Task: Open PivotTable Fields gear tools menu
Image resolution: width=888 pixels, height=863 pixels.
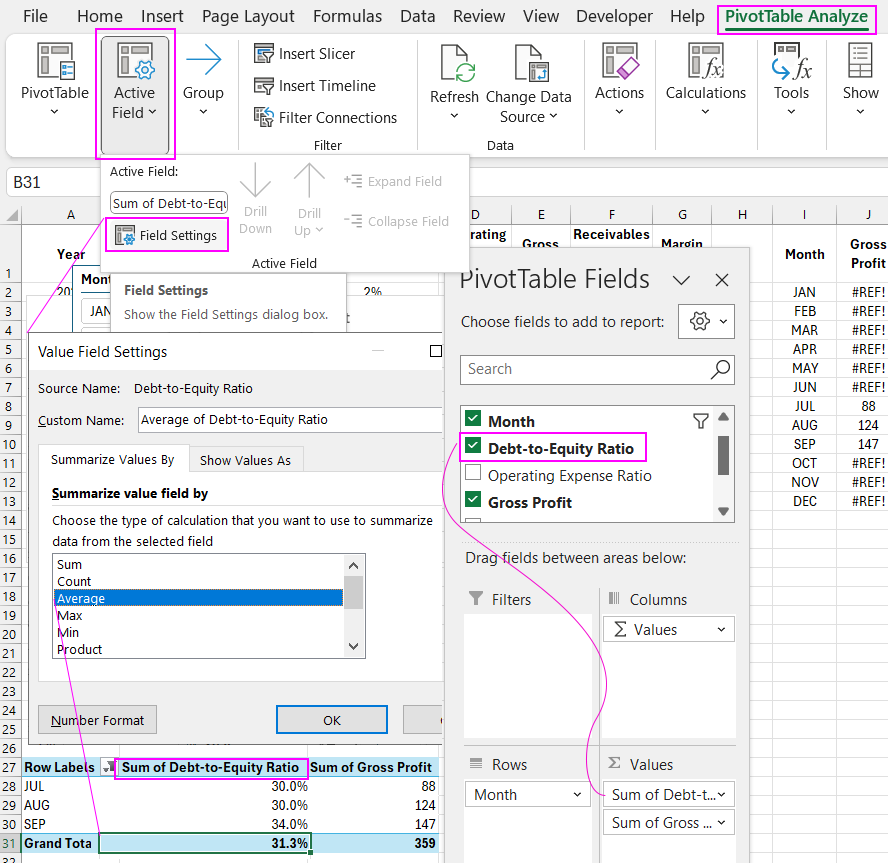Action: coord(706,322)
